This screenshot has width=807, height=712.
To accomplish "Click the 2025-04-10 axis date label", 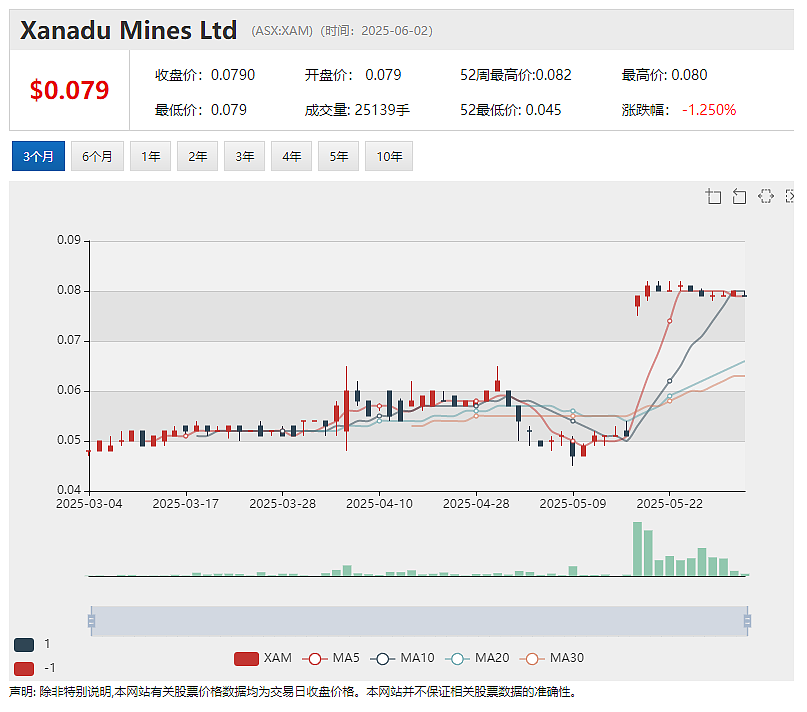I will [379, 503].
